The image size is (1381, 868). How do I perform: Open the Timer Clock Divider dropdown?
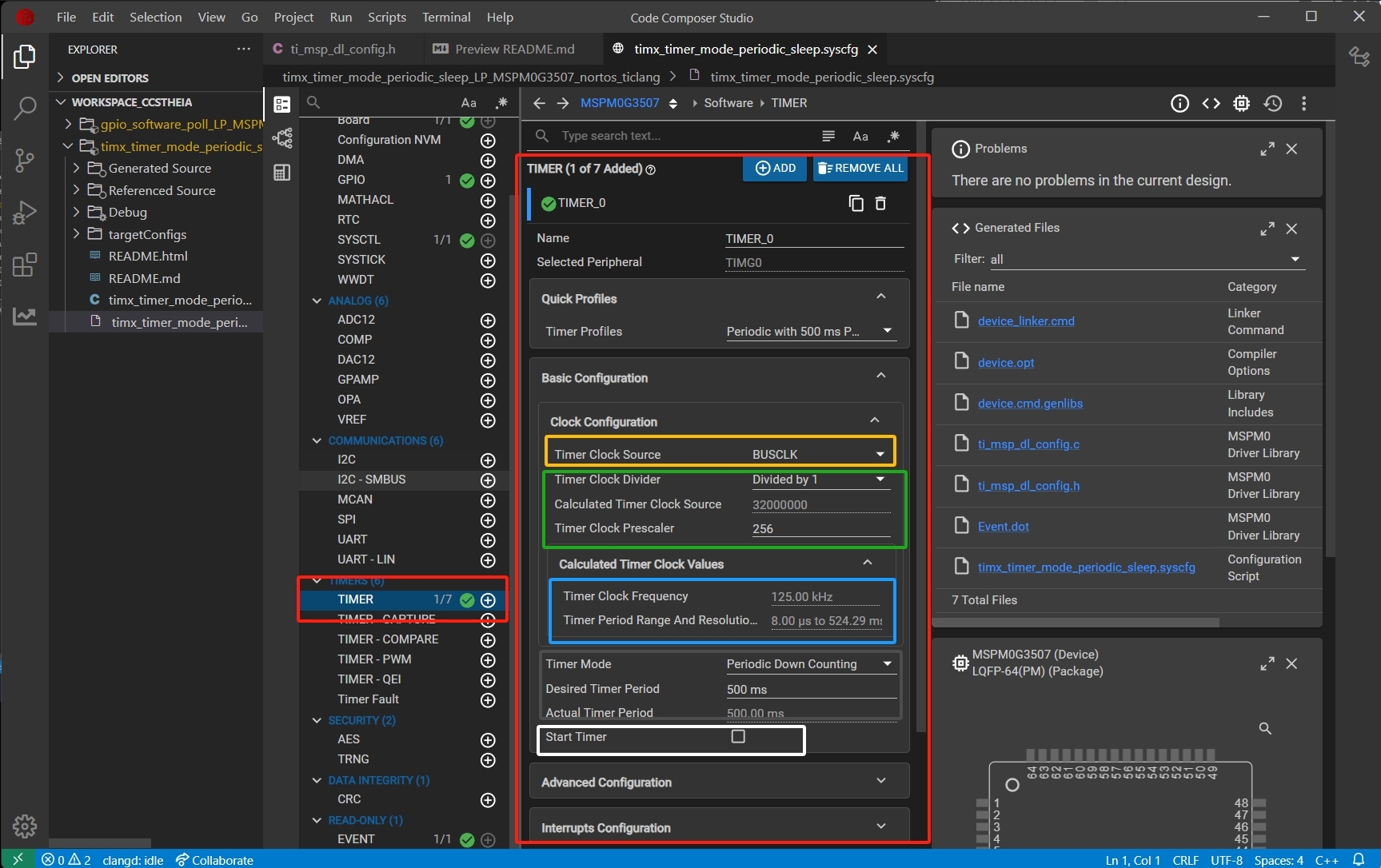tap(820, 479)
